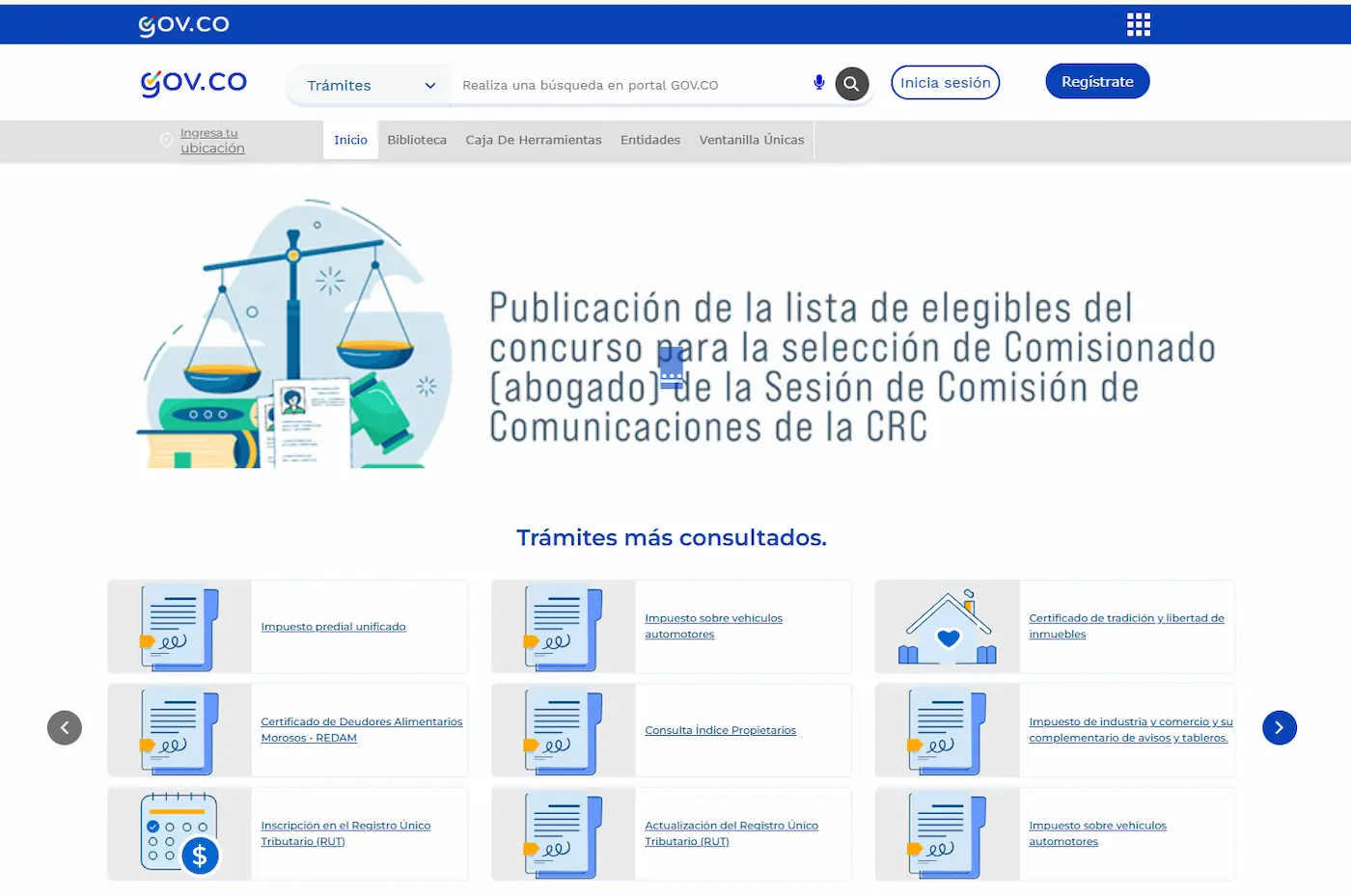
Task: Focus the GOV.CO portal search field
Action: (x=632, y=85)
